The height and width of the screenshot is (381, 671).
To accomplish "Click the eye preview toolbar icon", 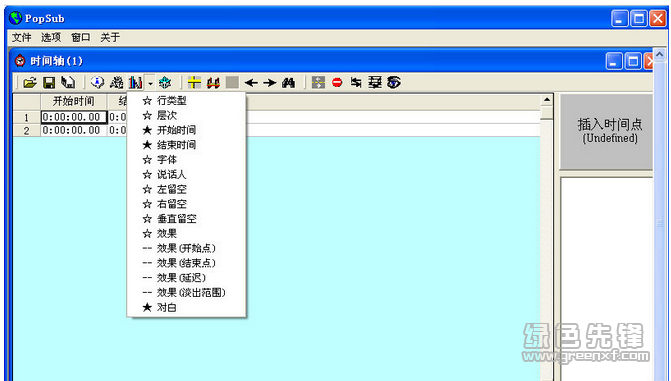I will [x=394, y=82].
